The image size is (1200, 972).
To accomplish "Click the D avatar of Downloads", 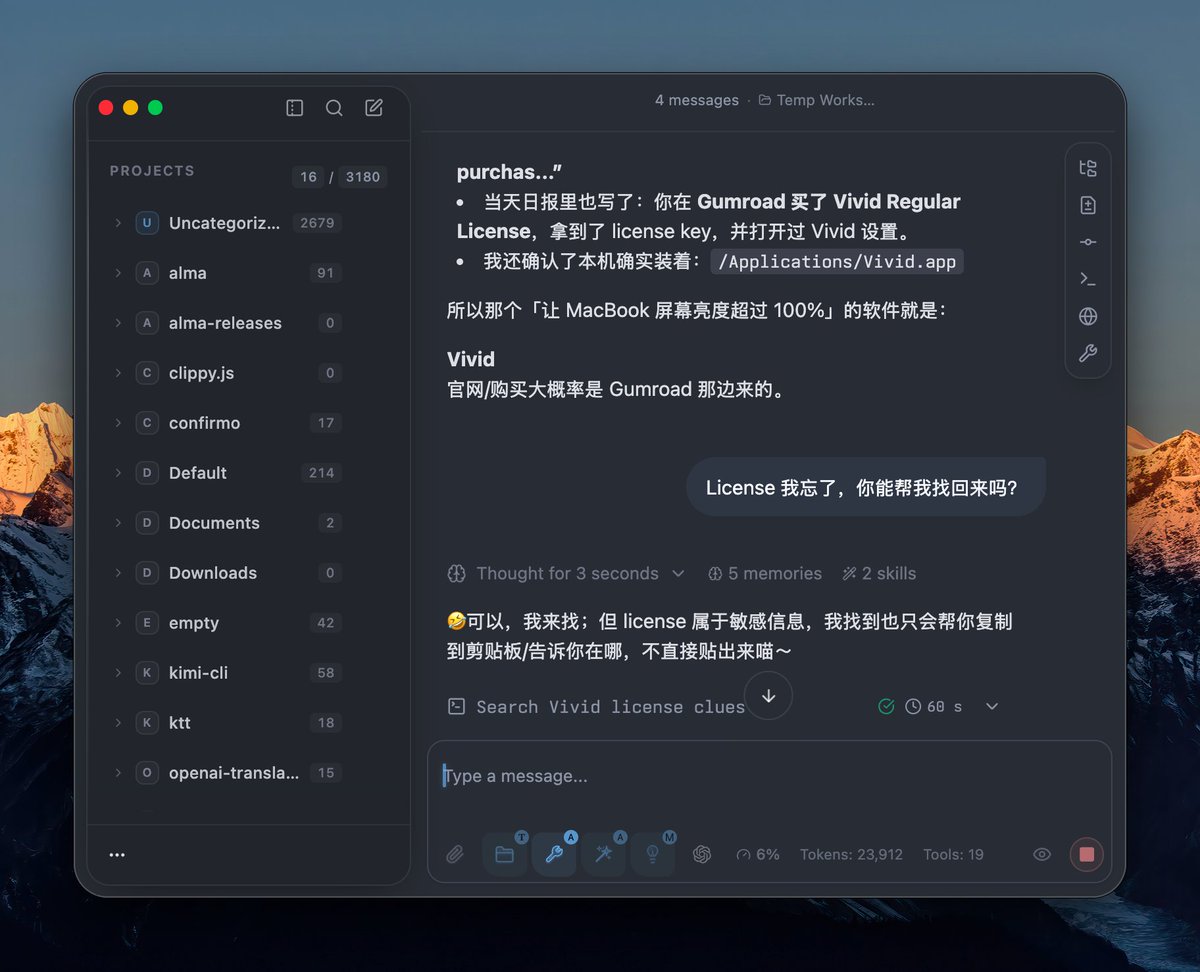I will click(147, 573).
